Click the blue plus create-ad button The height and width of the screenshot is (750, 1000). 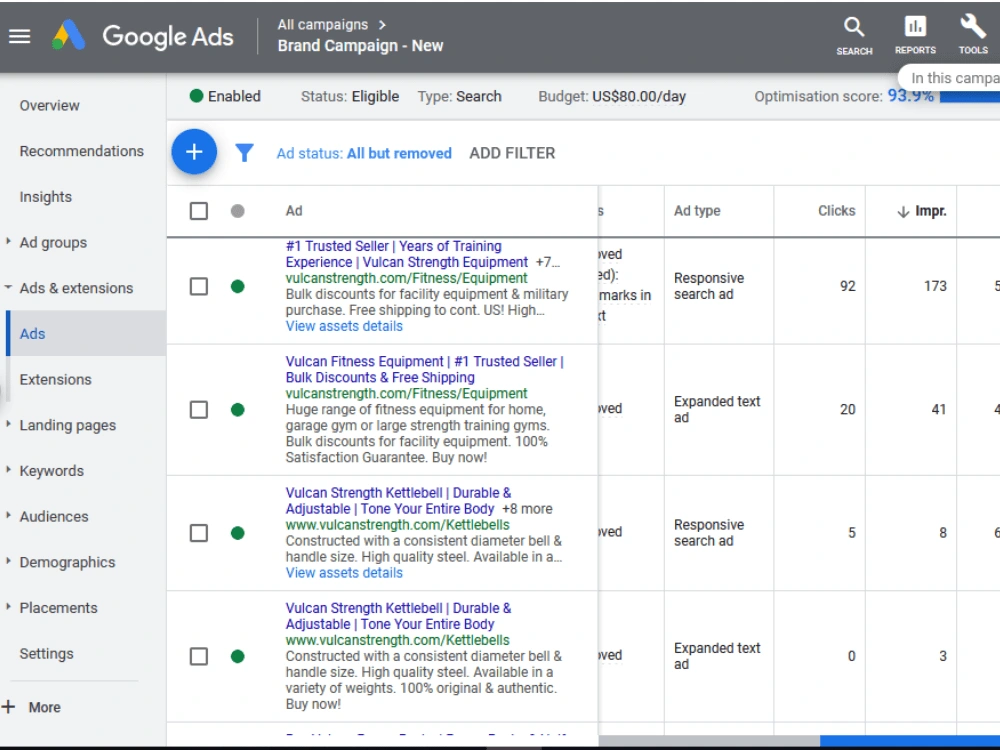(194, 152)
